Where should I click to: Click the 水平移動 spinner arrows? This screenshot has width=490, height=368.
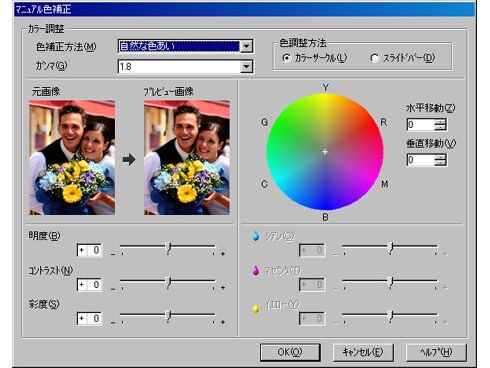coord(440,125)
